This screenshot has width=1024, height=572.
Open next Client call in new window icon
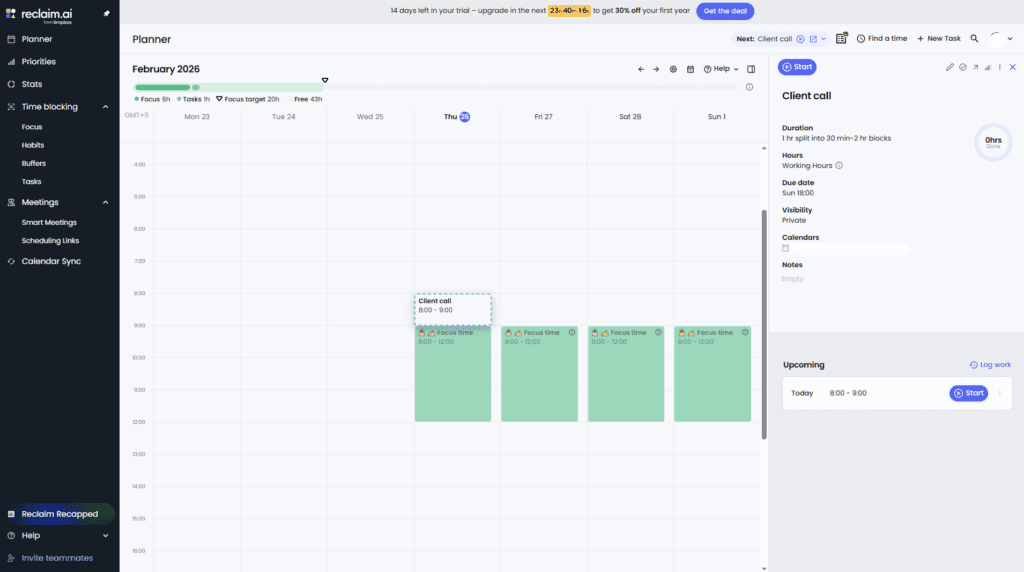tap(813, 39)
